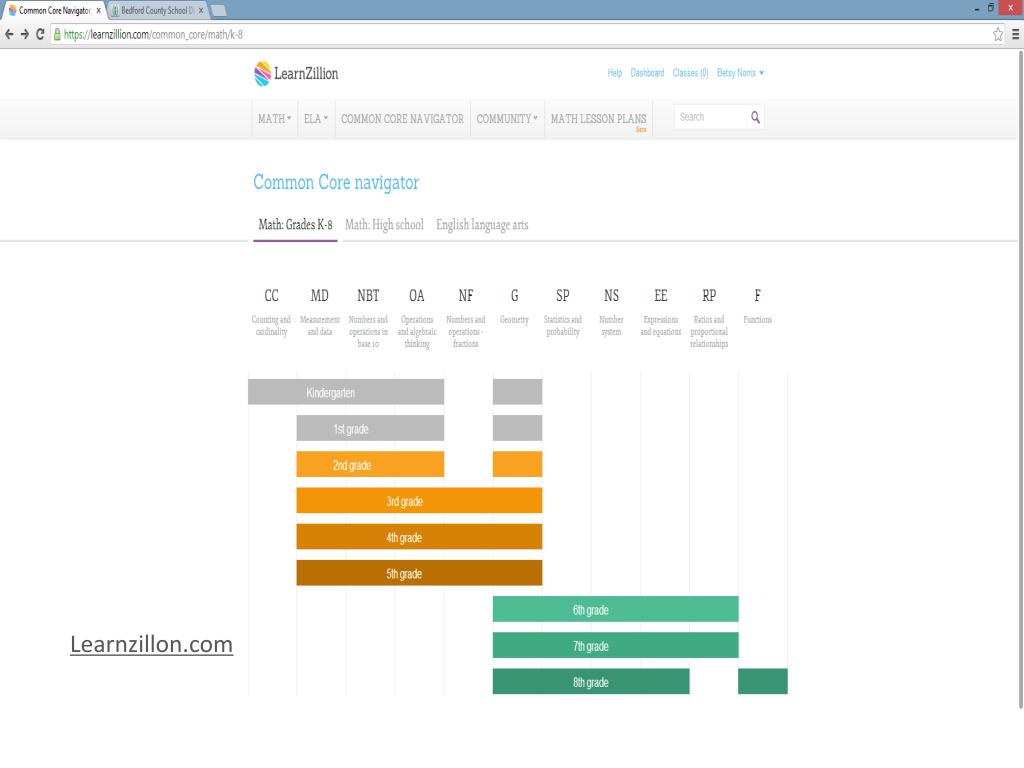Image resolution: width=1024 pixels, height=768 pixels.
Task: Open the ELA dropdown menu
Action: 315,119
